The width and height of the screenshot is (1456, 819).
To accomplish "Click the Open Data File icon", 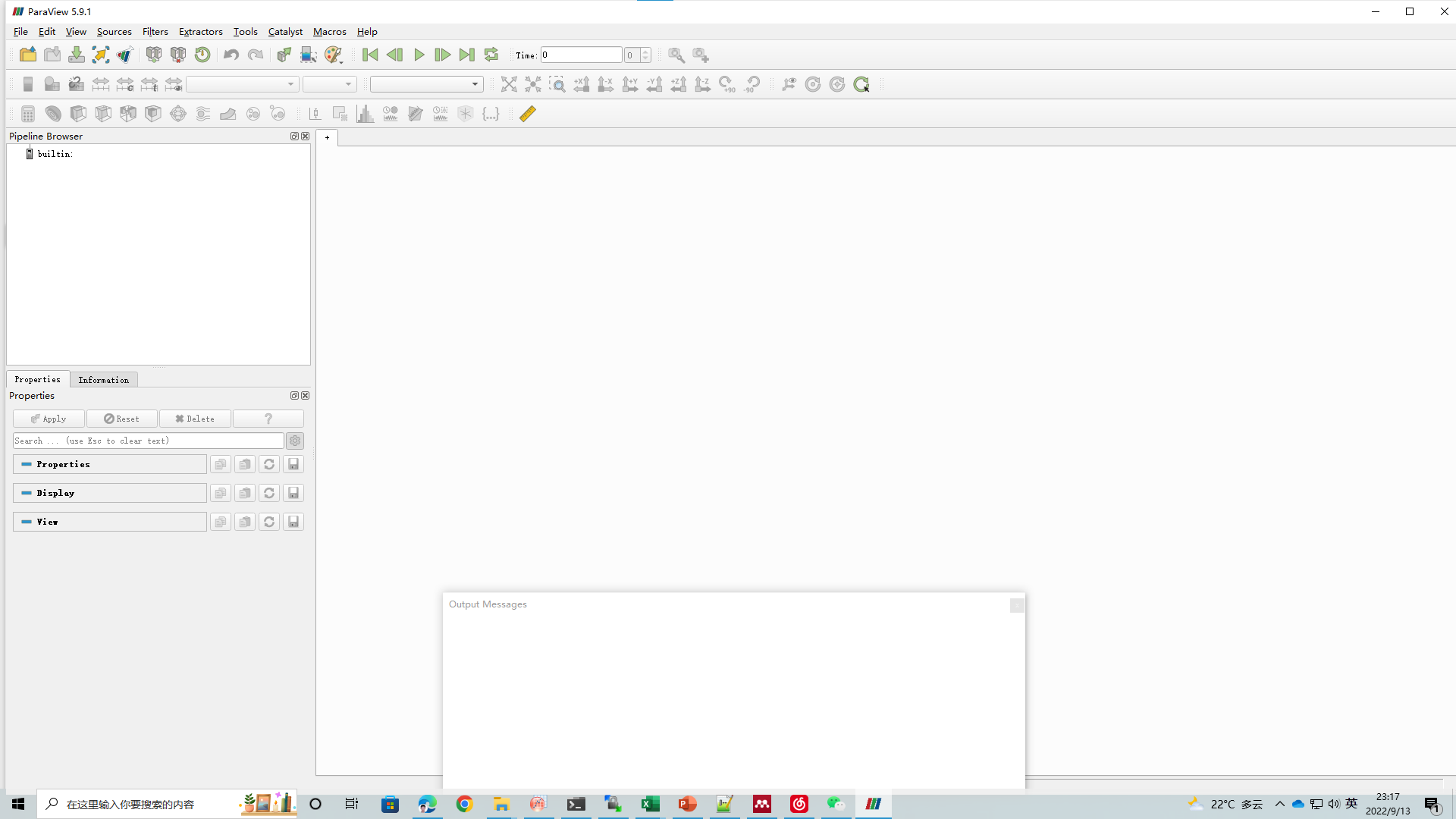I will (x=27, y=54).
